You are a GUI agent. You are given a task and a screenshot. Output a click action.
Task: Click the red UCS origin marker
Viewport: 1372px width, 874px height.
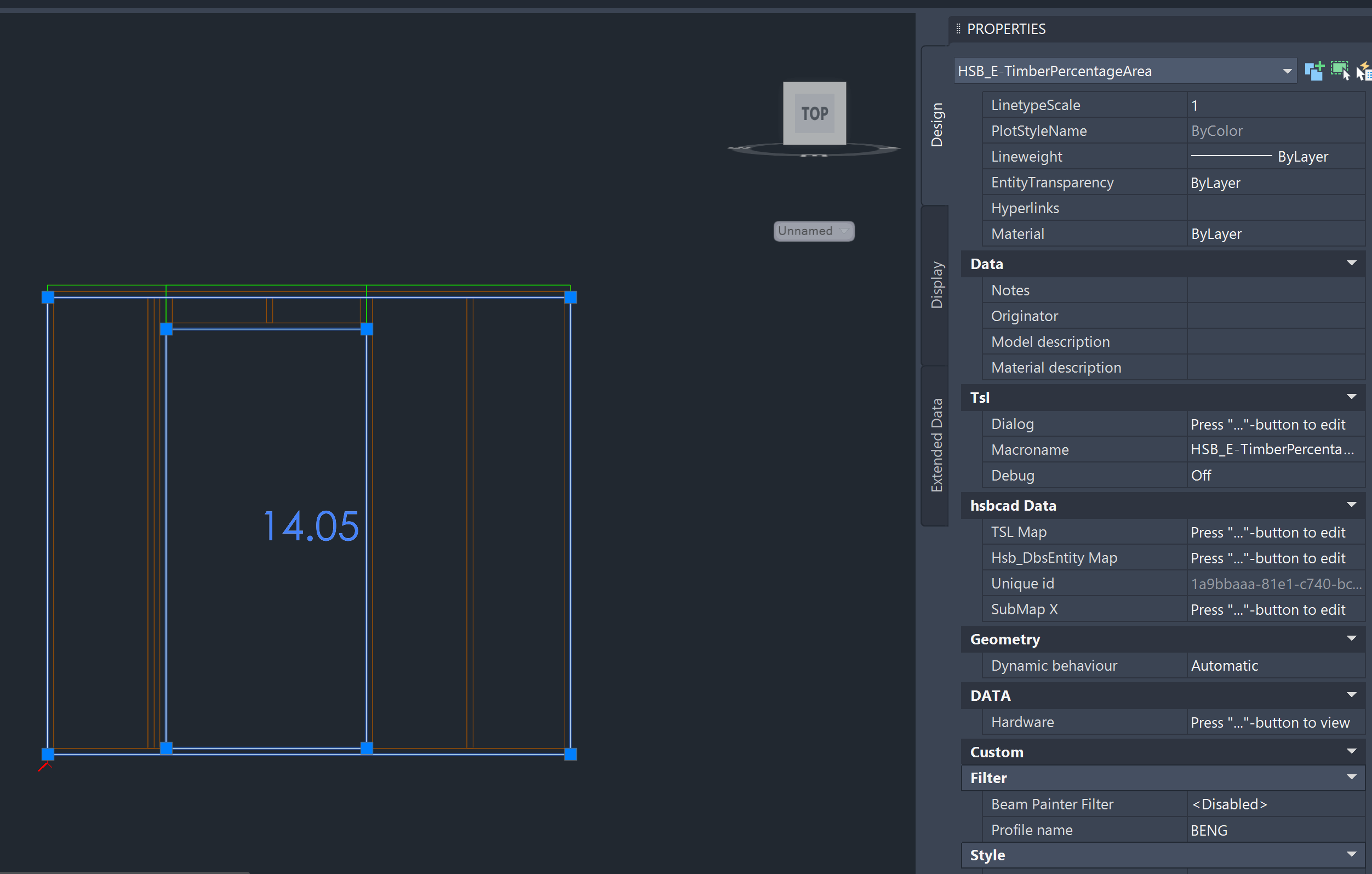pyautogui.click(x=44, y=767)
